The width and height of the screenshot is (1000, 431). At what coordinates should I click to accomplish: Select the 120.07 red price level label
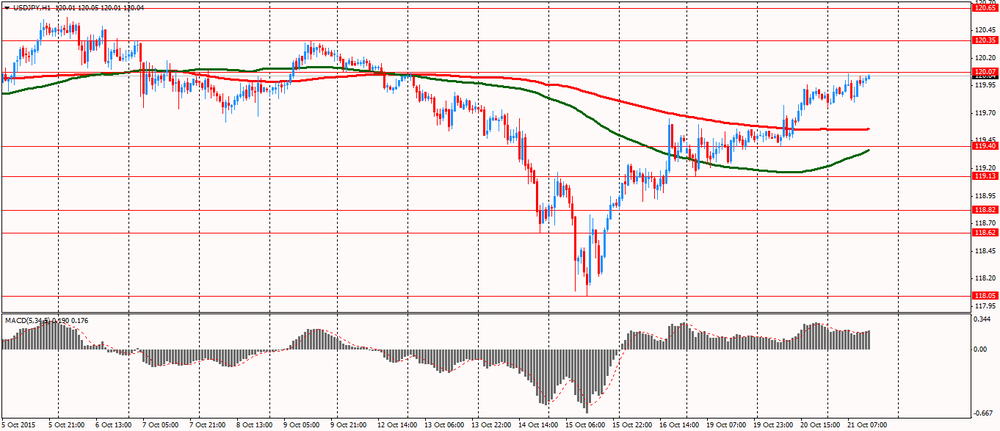pos(985,72)
